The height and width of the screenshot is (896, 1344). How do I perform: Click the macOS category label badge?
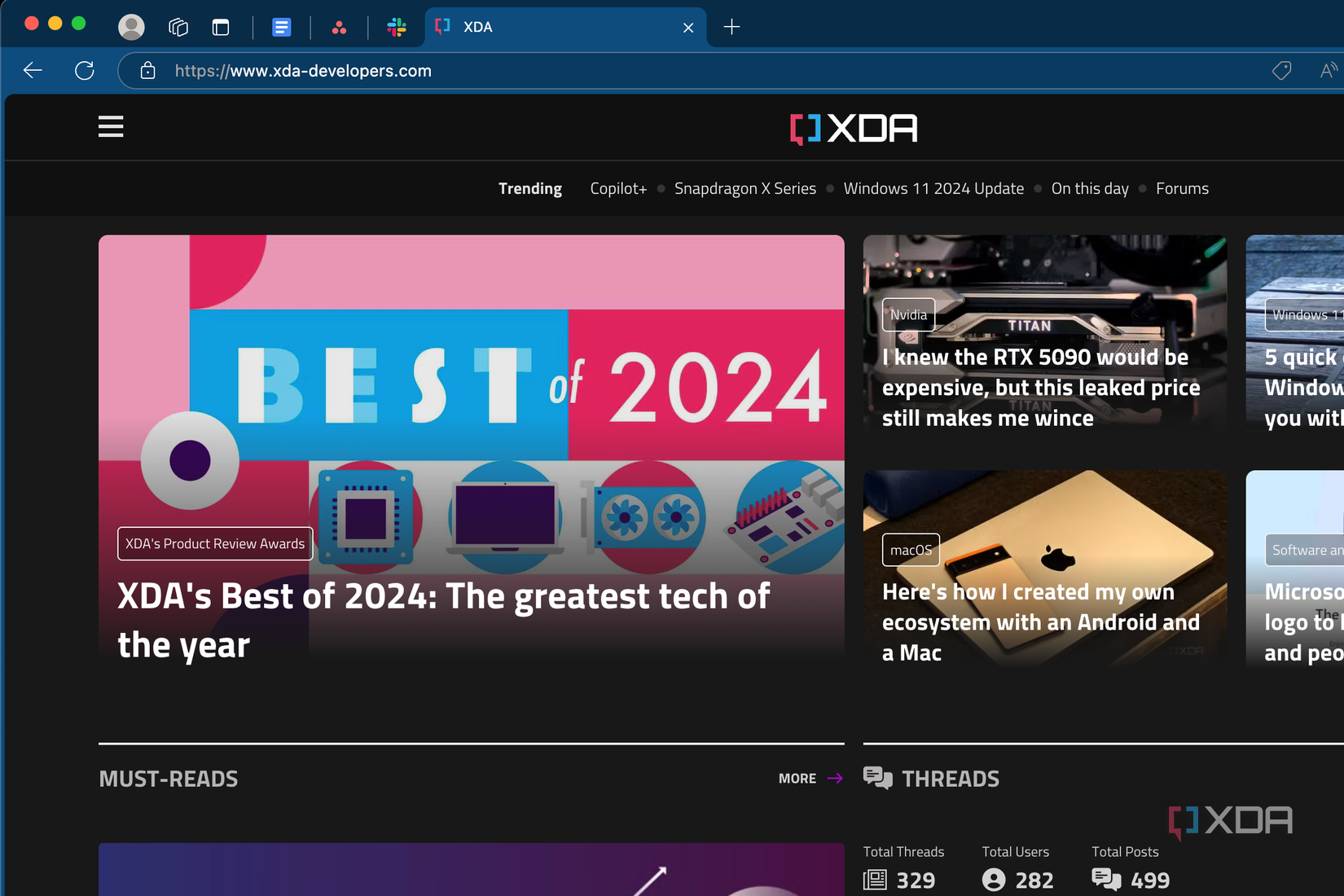coord(910,549)
